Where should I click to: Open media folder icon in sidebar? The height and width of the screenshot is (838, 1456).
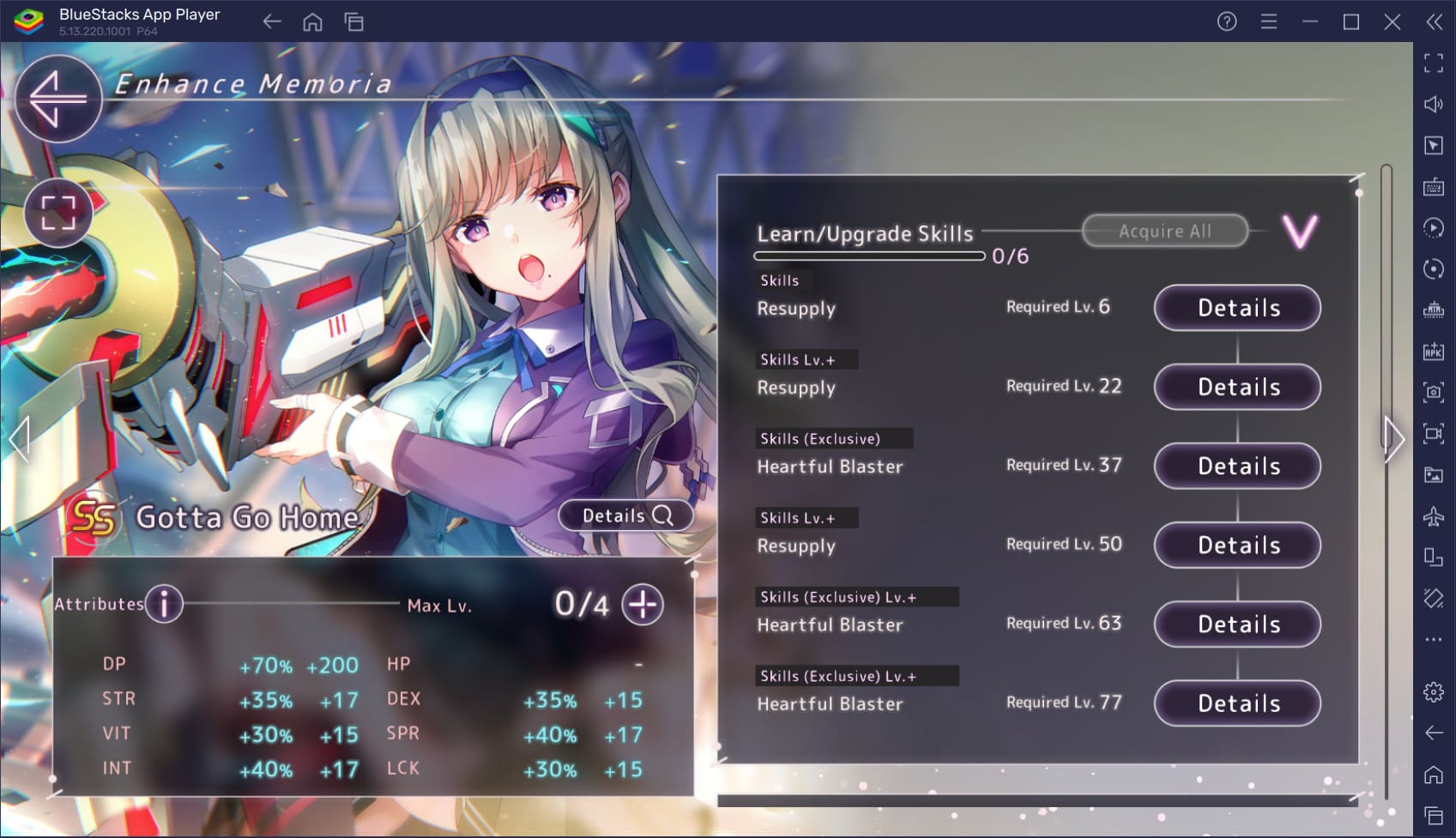click(1433, 474)
